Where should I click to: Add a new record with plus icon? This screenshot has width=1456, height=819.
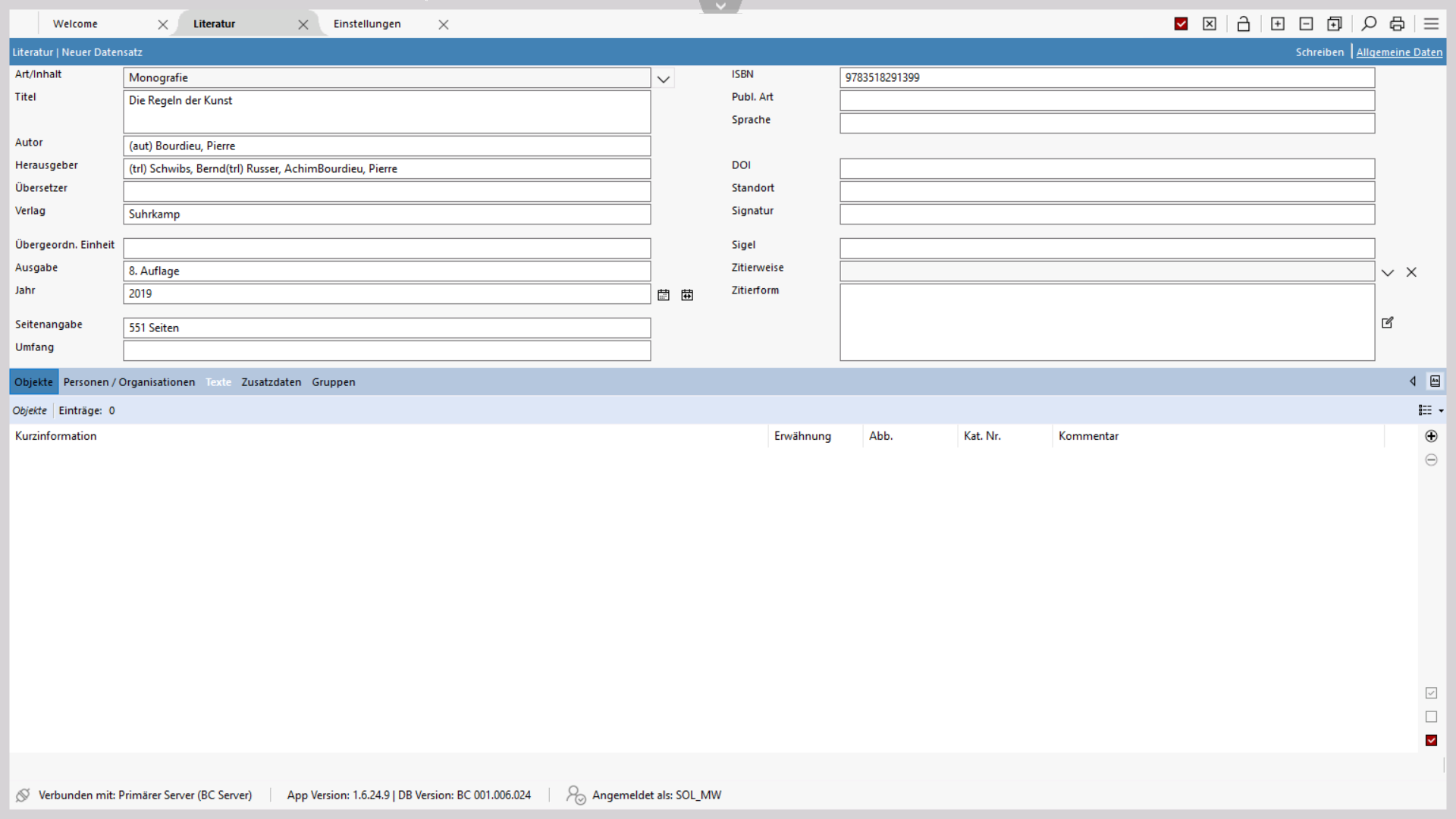point(1278,24)
